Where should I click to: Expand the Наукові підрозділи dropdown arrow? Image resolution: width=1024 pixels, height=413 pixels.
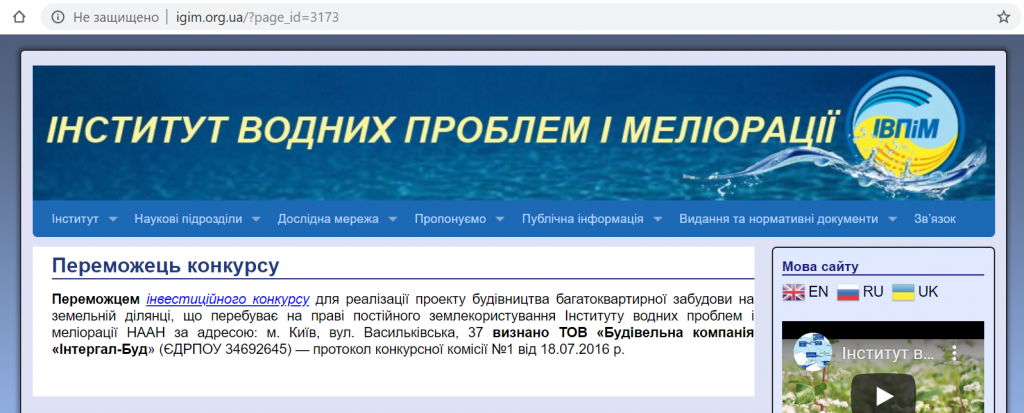click(x=257, y=219)
